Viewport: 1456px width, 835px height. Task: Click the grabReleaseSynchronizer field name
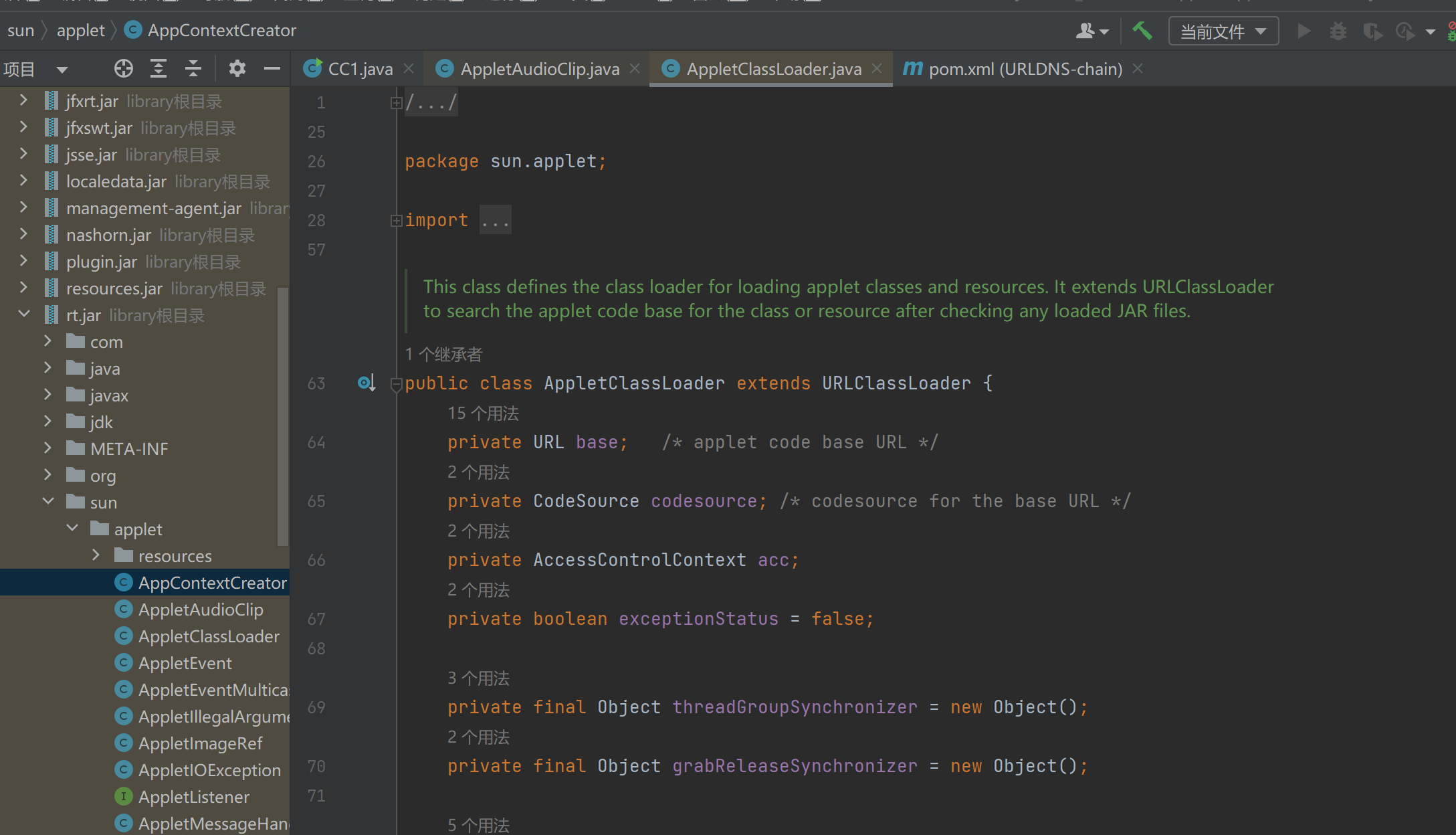pos(795,766)
